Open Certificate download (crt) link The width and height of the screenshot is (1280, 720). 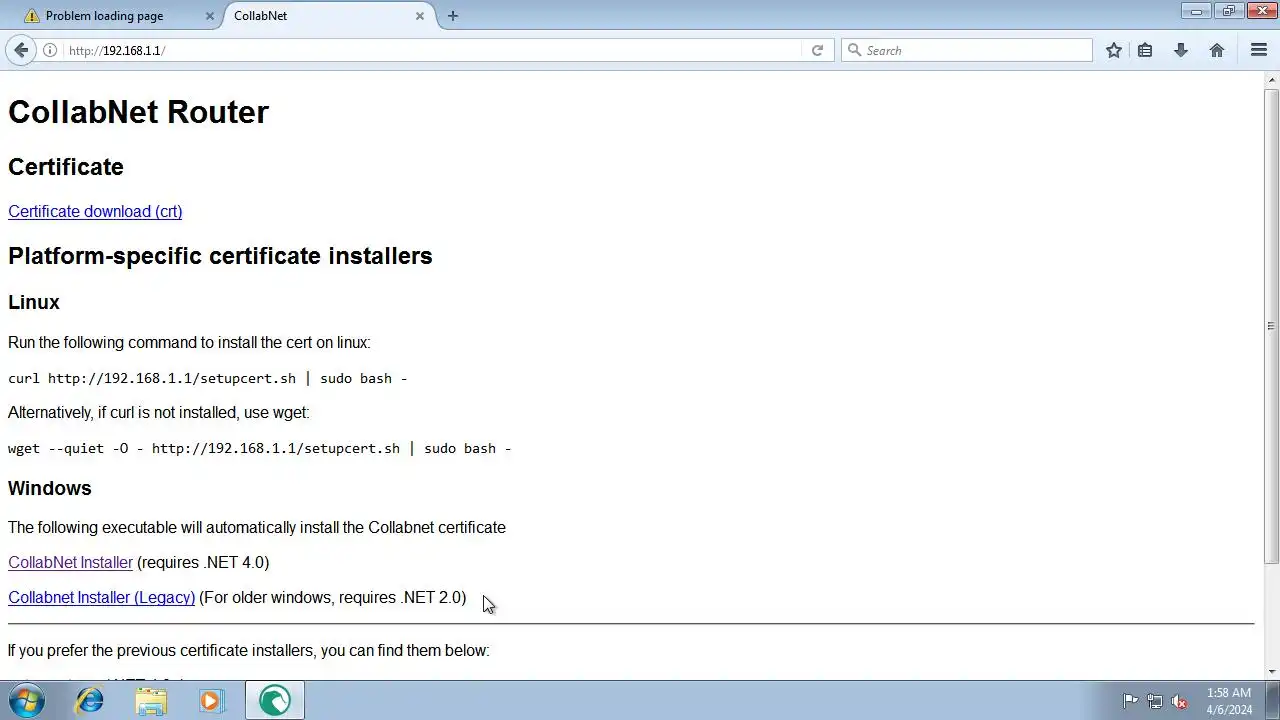click(x=95, y=211)
